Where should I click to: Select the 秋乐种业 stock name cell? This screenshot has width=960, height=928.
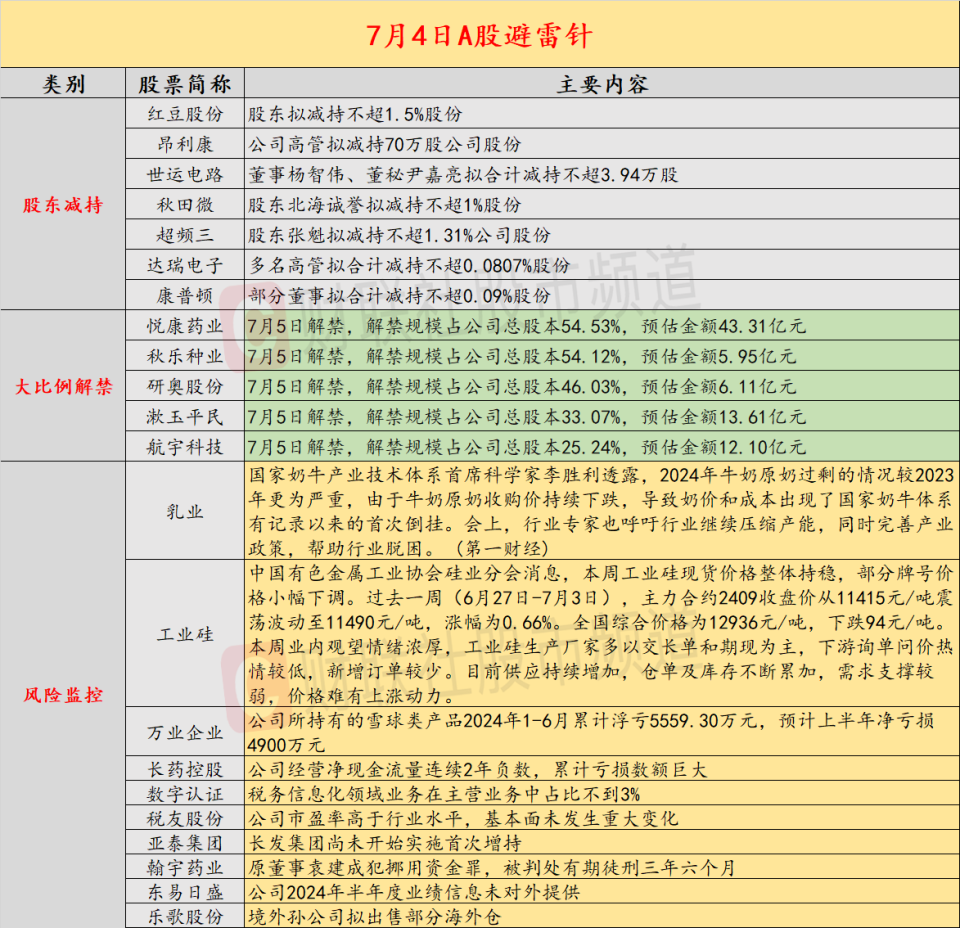click(x=185, y=356)
